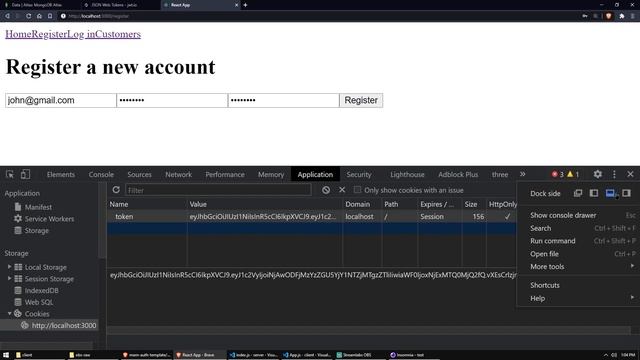Switch to the Performance tab
Viewport: 640px width, 360px height.
pyautogui.click(x=225, y=174)
